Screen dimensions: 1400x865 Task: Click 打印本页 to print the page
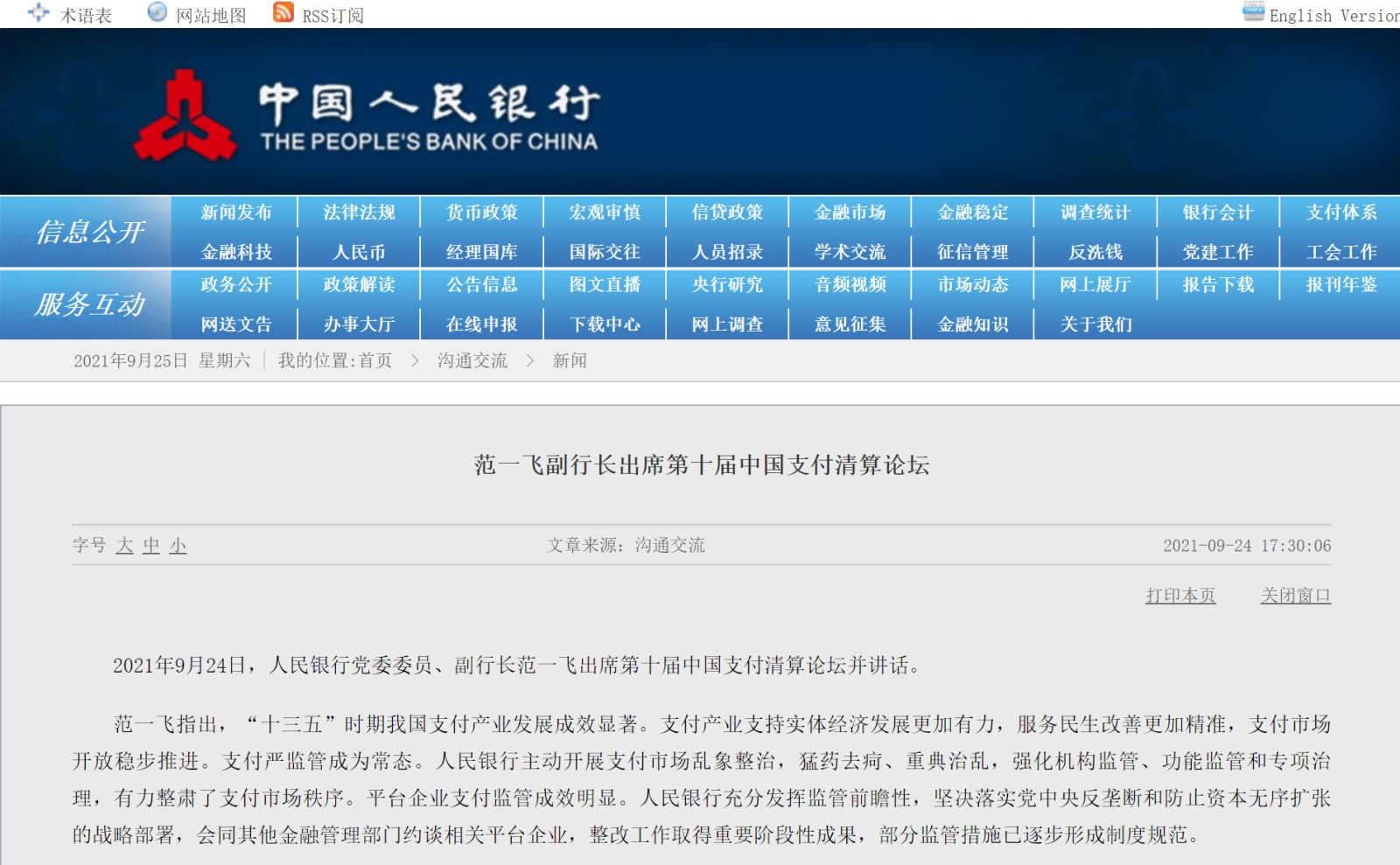click(1180, 596)
